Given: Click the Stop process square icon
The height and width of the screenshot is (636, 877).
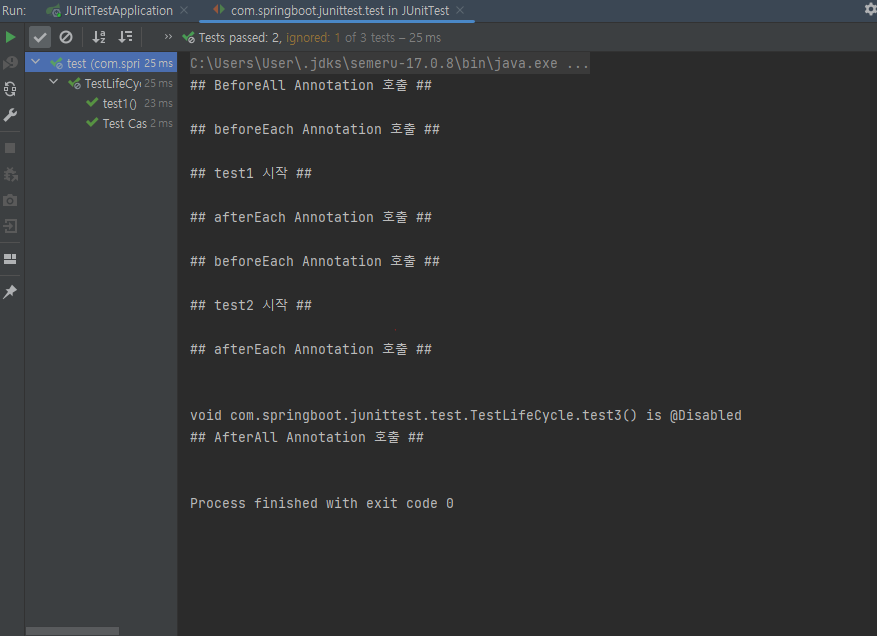Looking at the screenshot, I should point(10,148).
